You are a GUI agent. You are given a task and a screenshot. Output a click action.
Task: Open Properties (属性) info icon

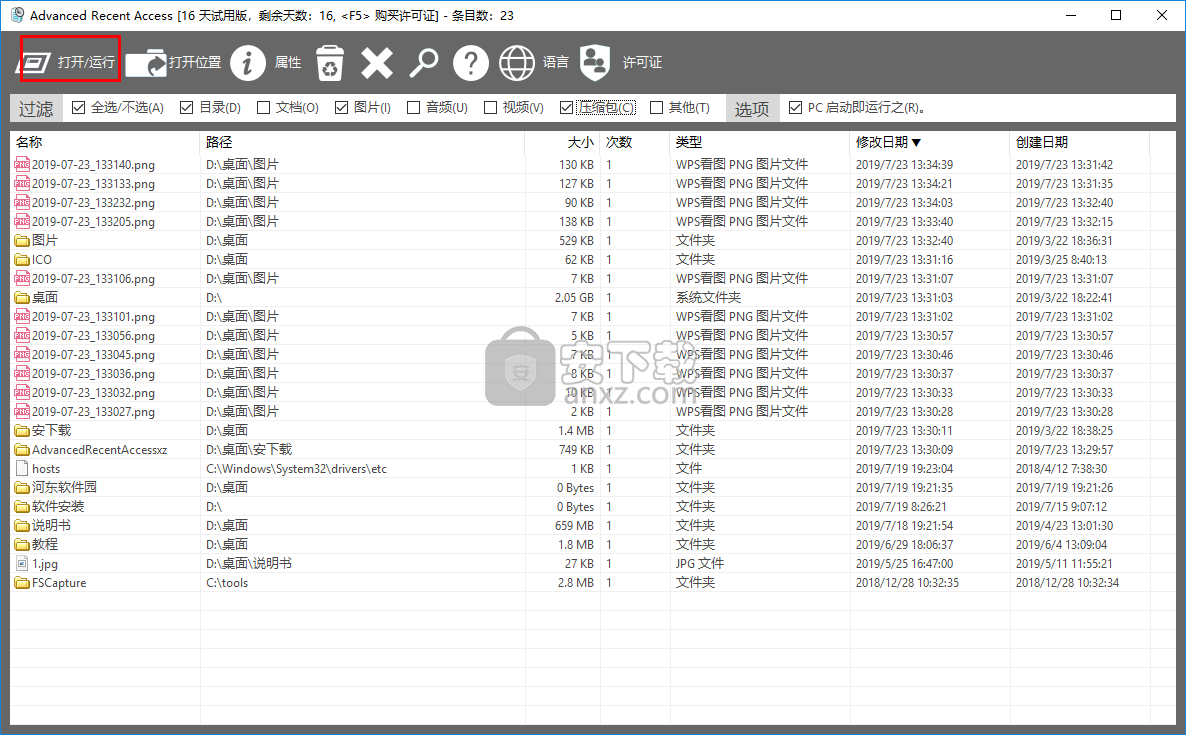[248, 63]
